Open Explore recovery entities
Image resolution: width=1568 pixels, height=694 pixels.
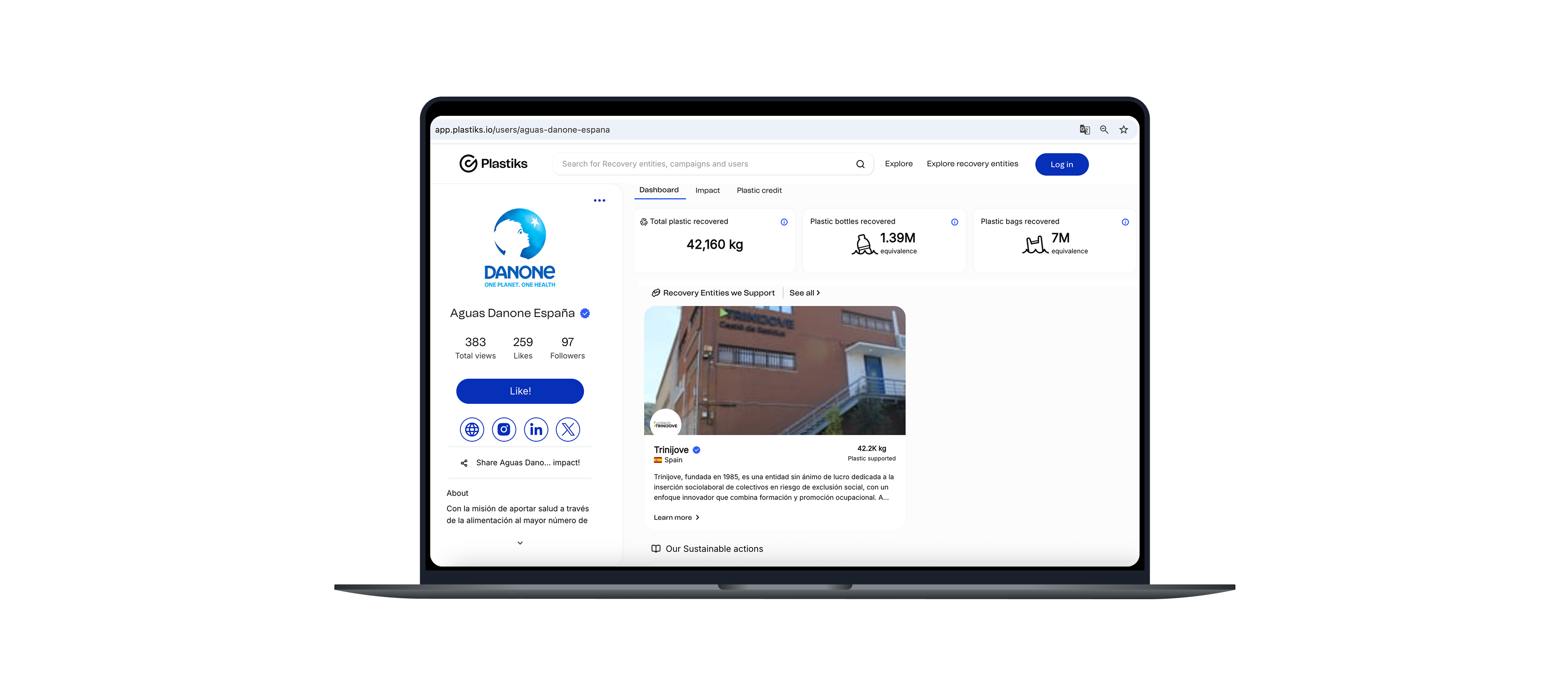click(973, 164)
